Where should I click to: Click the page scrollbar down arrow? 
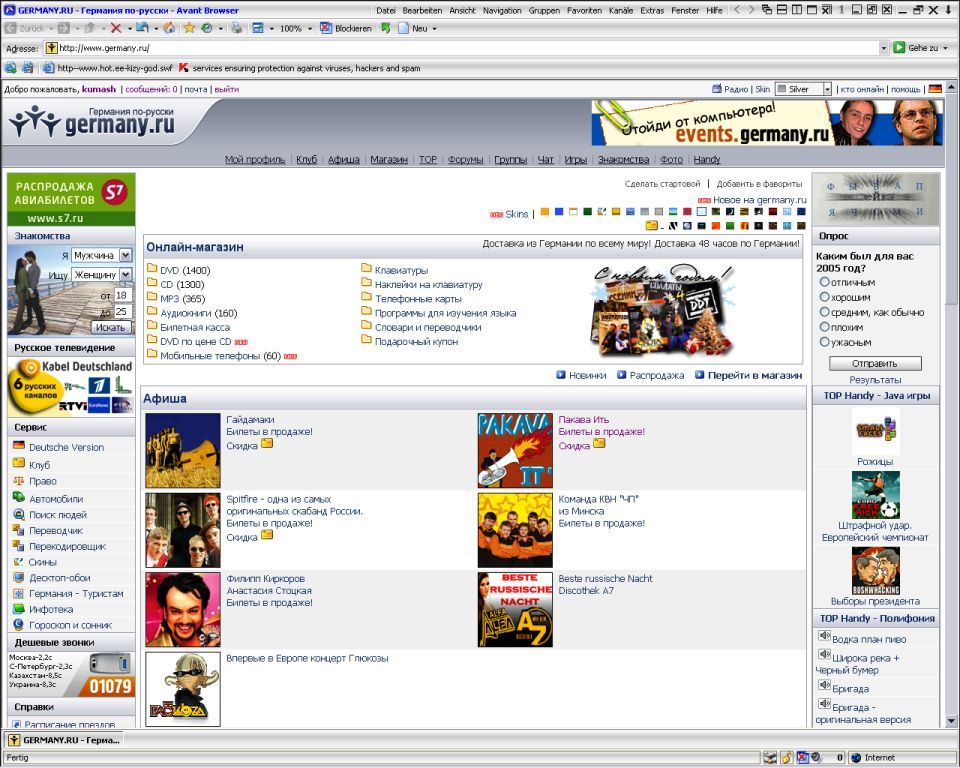tap(950, 721)
